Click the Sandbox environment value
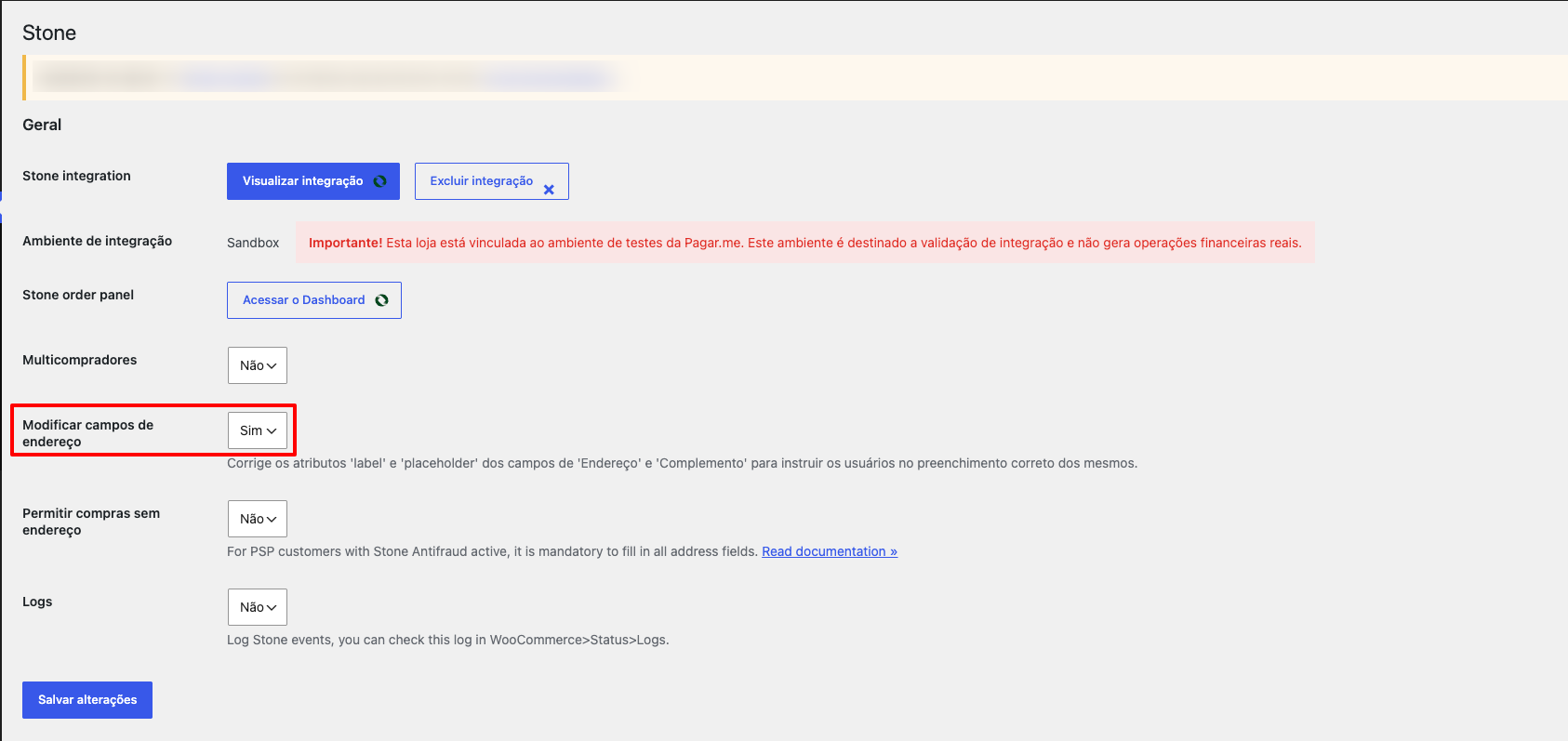Viewport: 1568px width, 741px height. pos(253,243)
